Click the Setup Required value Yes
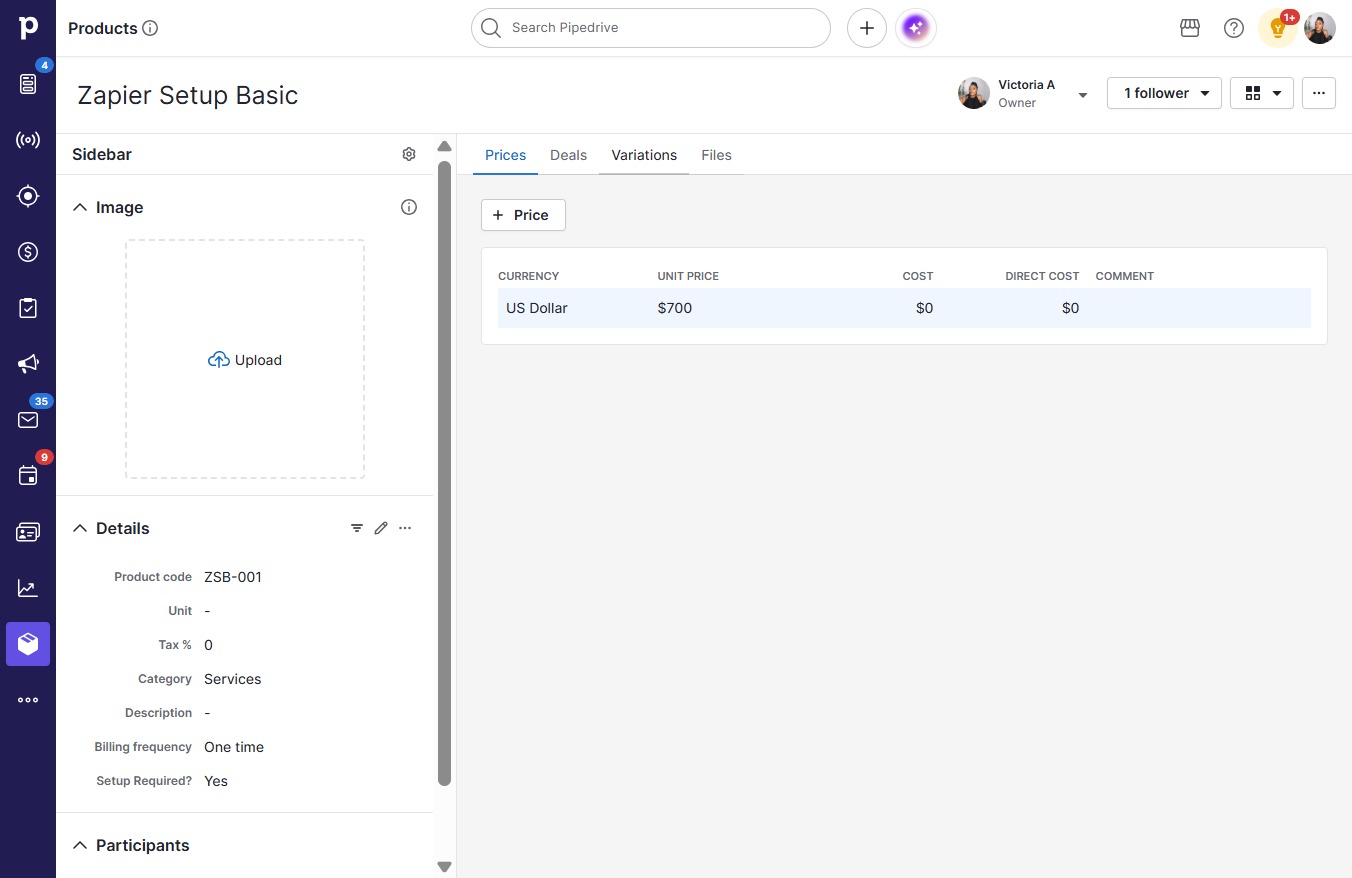 [216, 781]
